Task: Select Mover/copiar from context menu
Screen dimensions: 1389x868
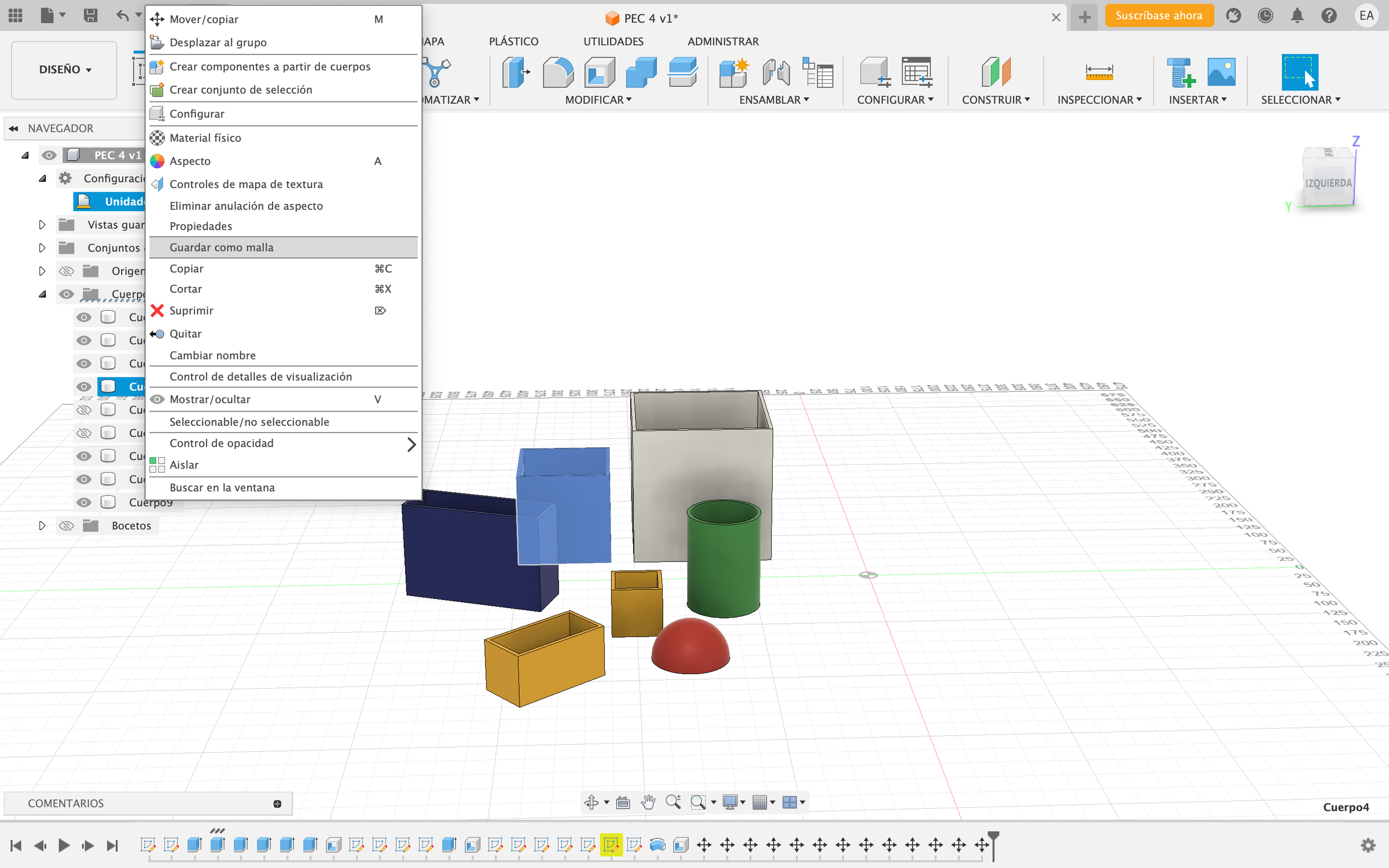Action: tap(283, 19)
